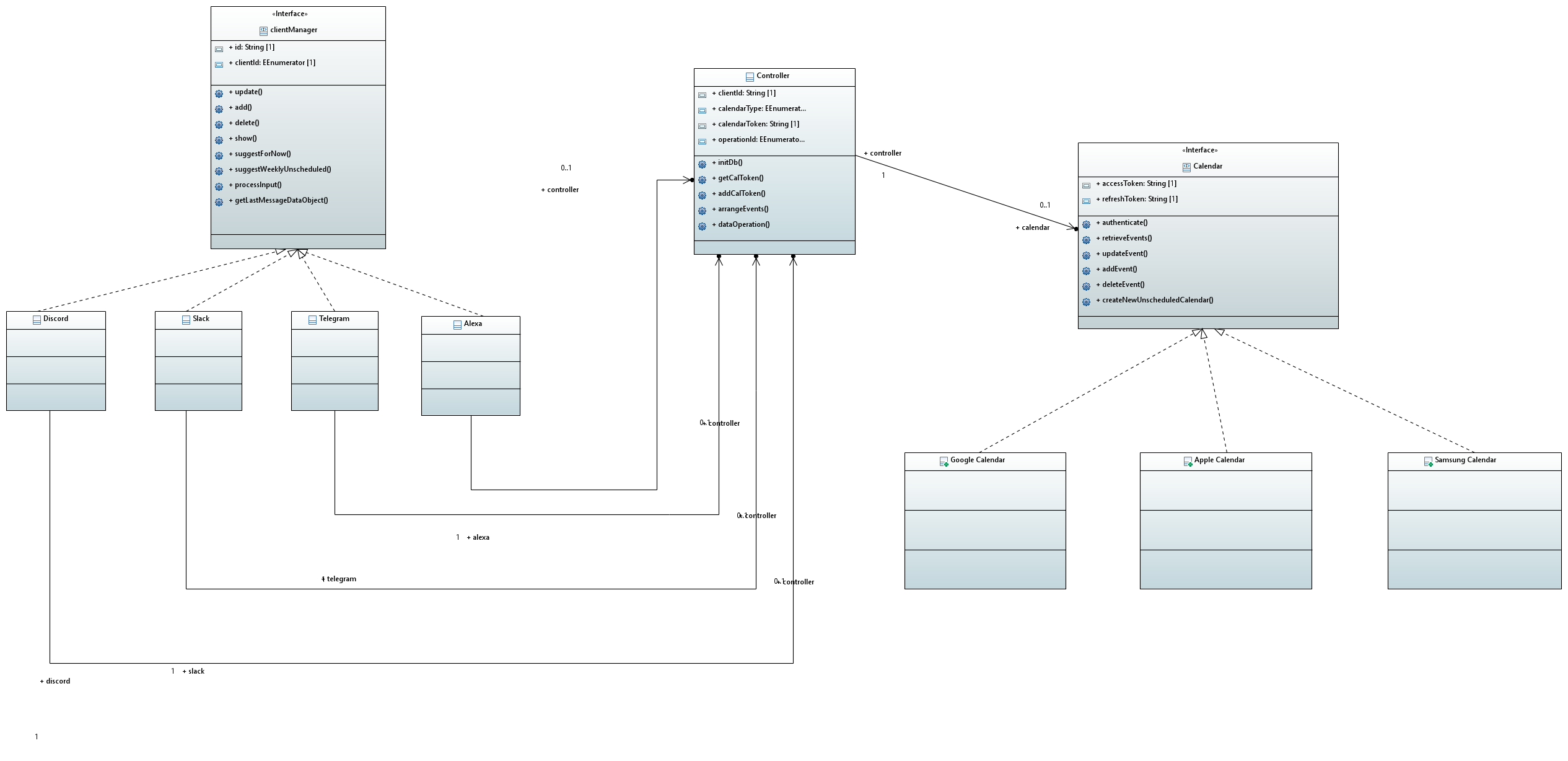Select the Apple Calendar class header
This screenshot has width=1568, height=761.
(x=1219, y=460)
